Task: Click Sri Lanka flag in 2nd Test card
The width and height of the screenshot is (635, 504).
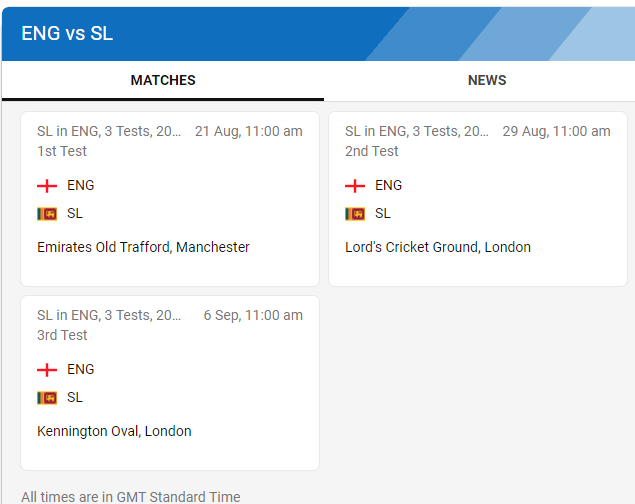Action: pyautogui.click(x=355, y=214)
